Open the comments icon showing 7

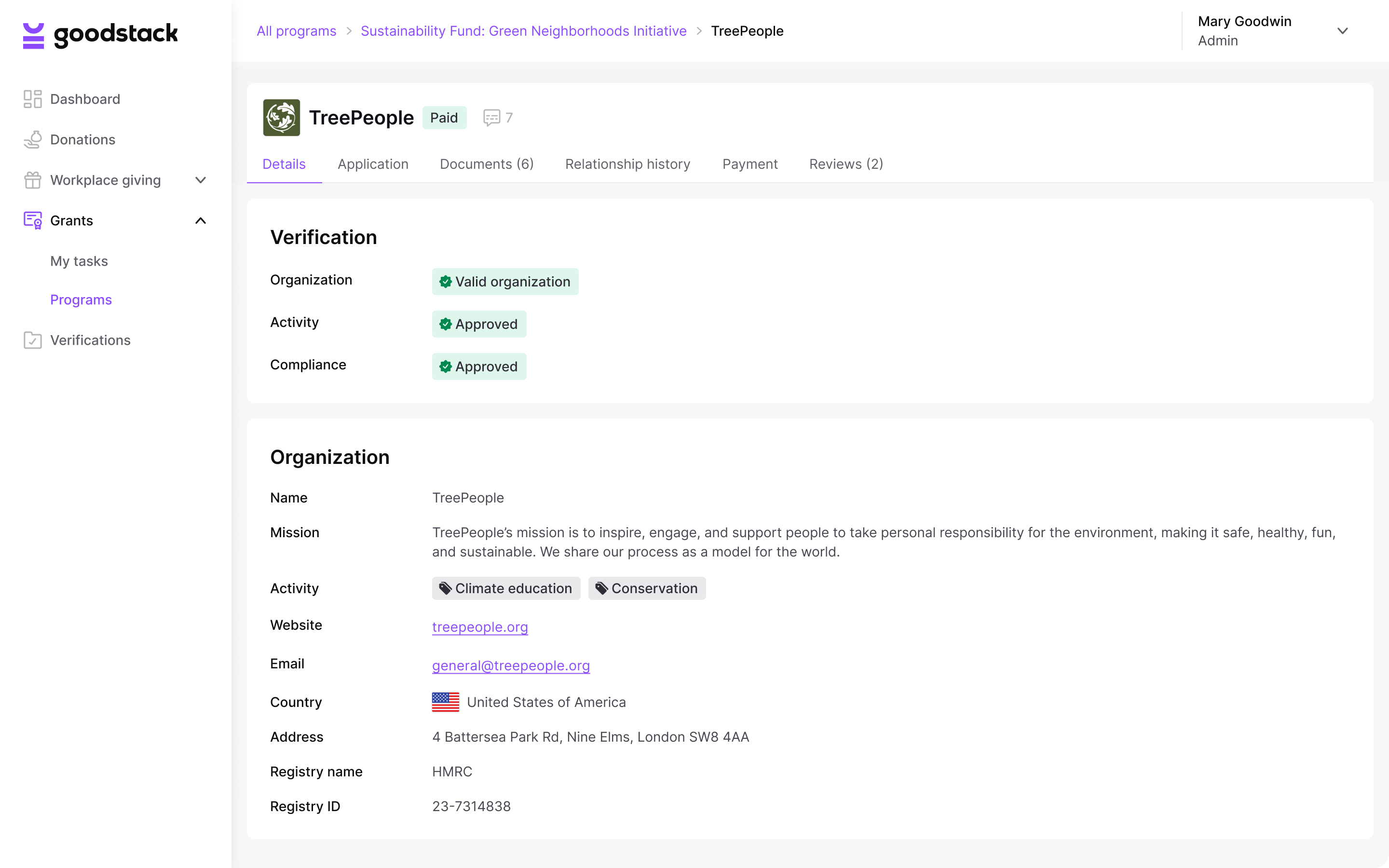pyautogui.click(x=492, y=118)
